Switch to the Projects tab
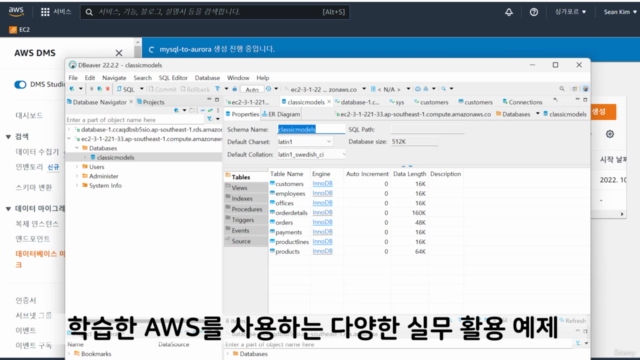This screenshot has height=360, width=640. click(151, 102)
